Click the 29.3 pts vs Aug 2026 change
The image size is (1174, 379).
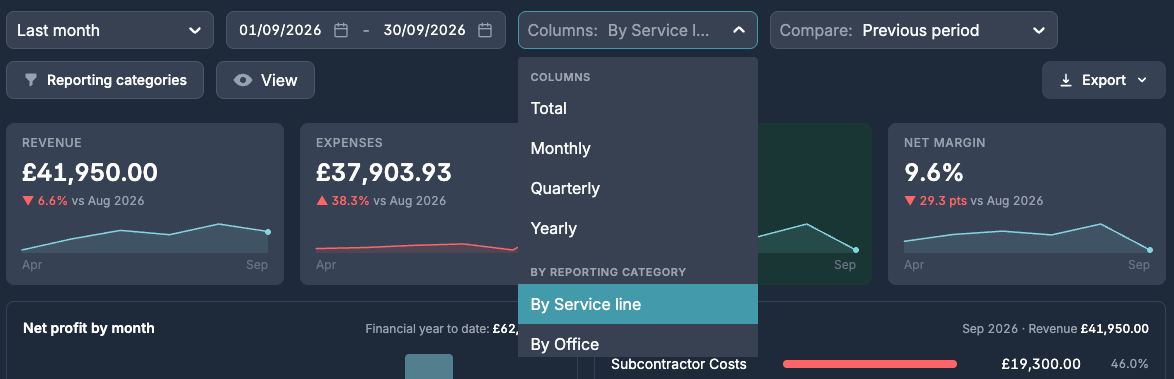pyautogui.click(x=973, y=201)
